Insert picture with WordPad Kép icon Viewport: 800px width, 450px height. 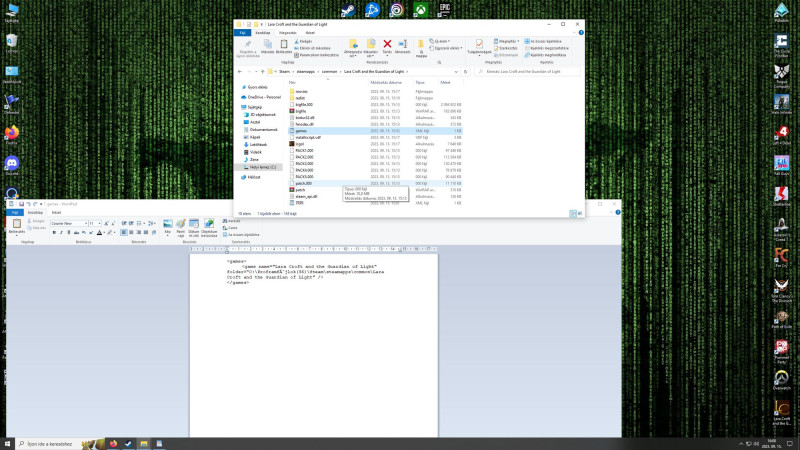click(x=168, y=224)
